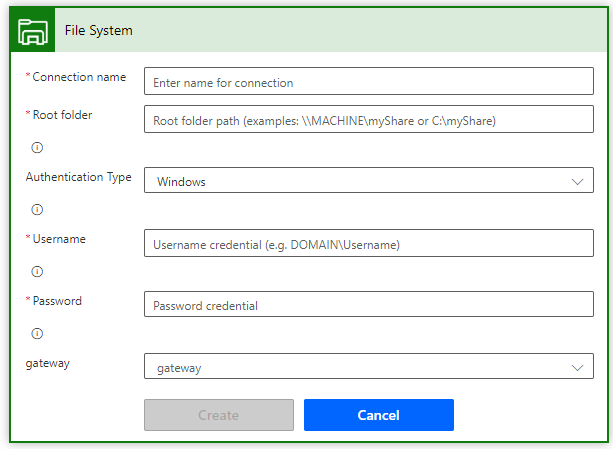Click into the Root folder path field
The image size is (613, 449).
(368, 120)
